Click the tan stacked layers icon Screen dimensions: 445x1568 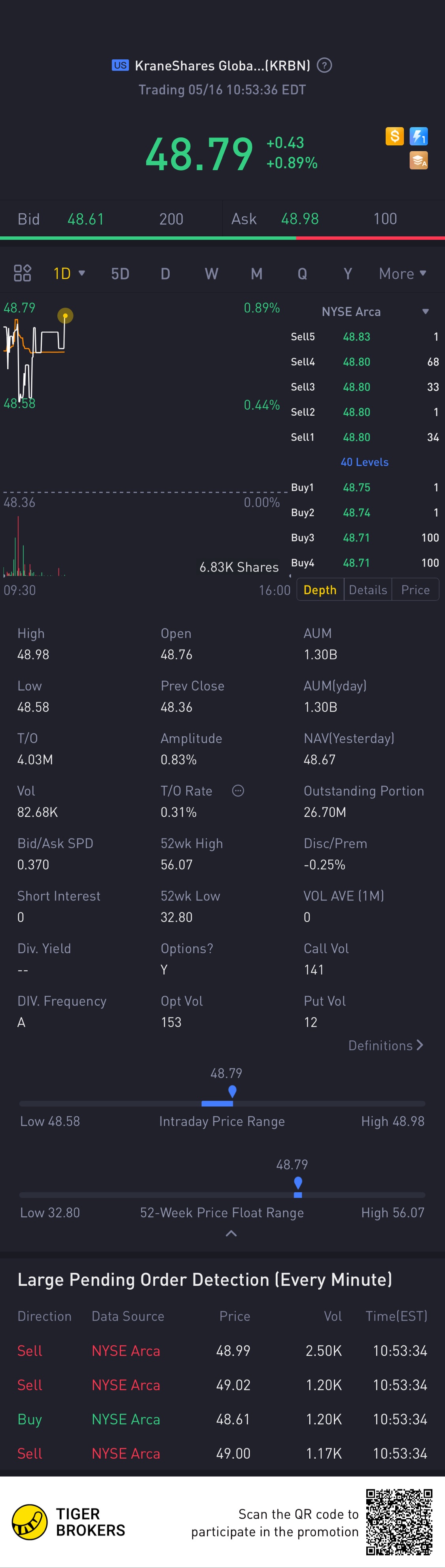419,160
